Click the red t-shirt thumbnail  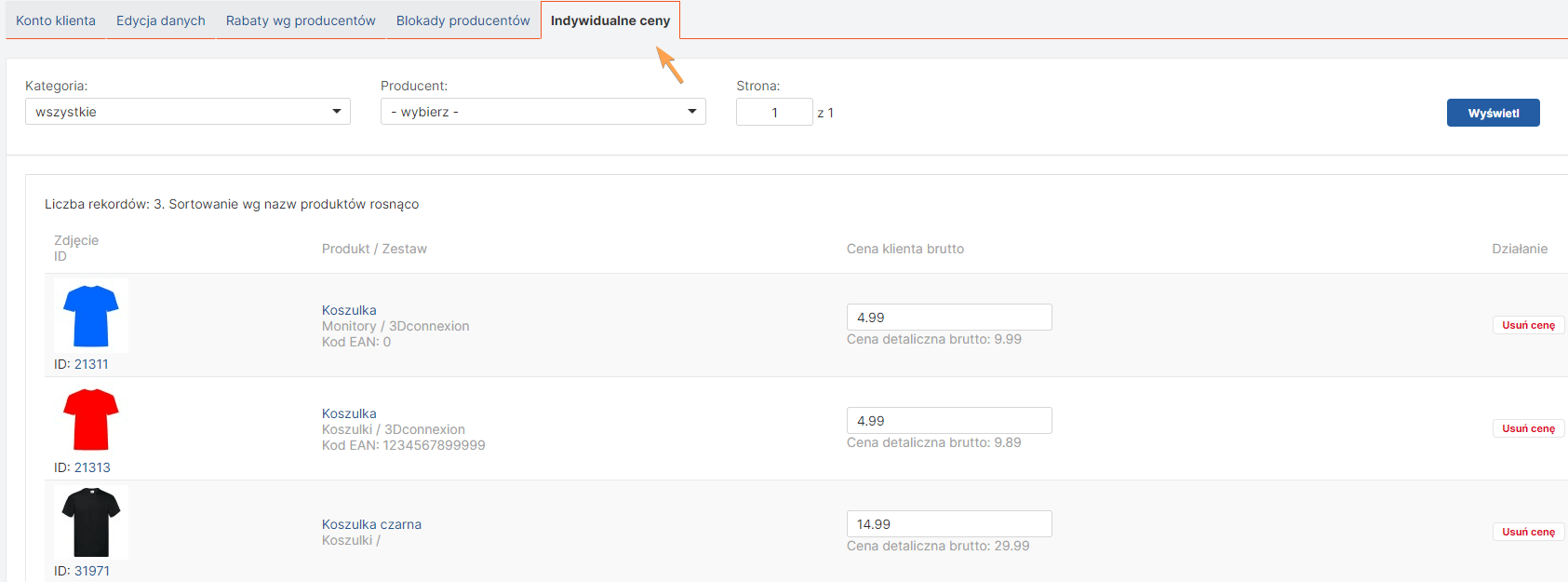(91, 419)
